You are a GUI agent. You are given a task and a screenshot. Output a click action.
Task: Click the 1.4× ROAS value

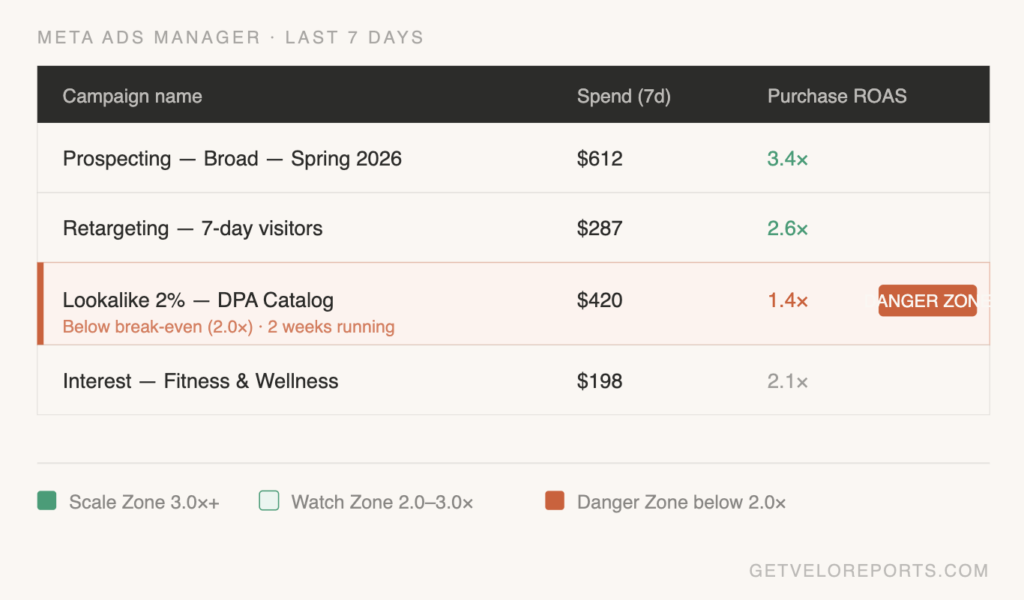787,300
